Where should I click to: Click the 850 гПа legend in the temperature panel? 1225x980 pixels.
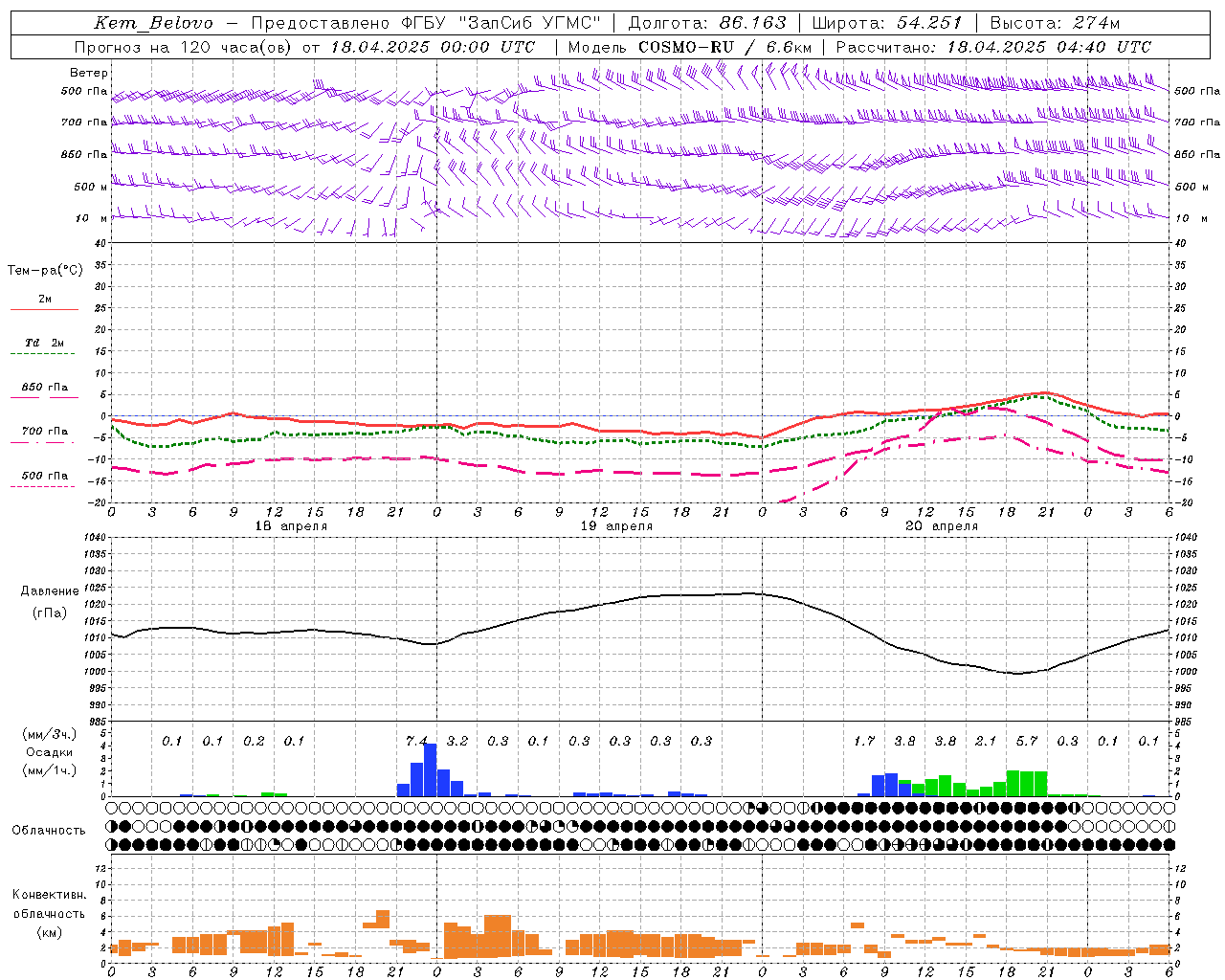pyautogui.click(x=45, y=388)
